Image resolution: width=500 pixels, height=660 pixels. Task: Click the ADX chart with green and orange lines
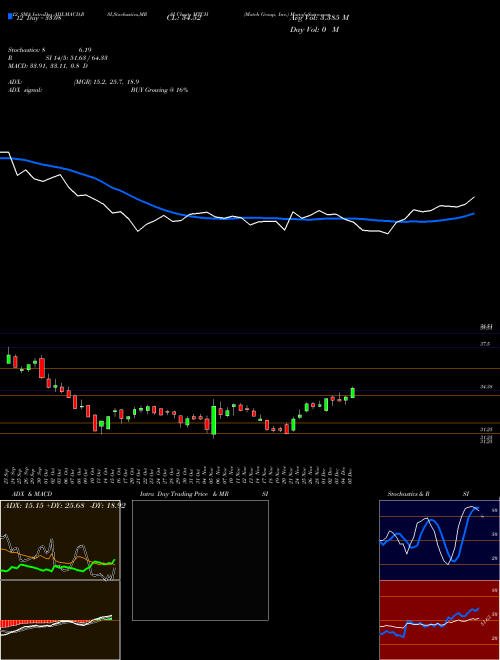pos(60,540)
